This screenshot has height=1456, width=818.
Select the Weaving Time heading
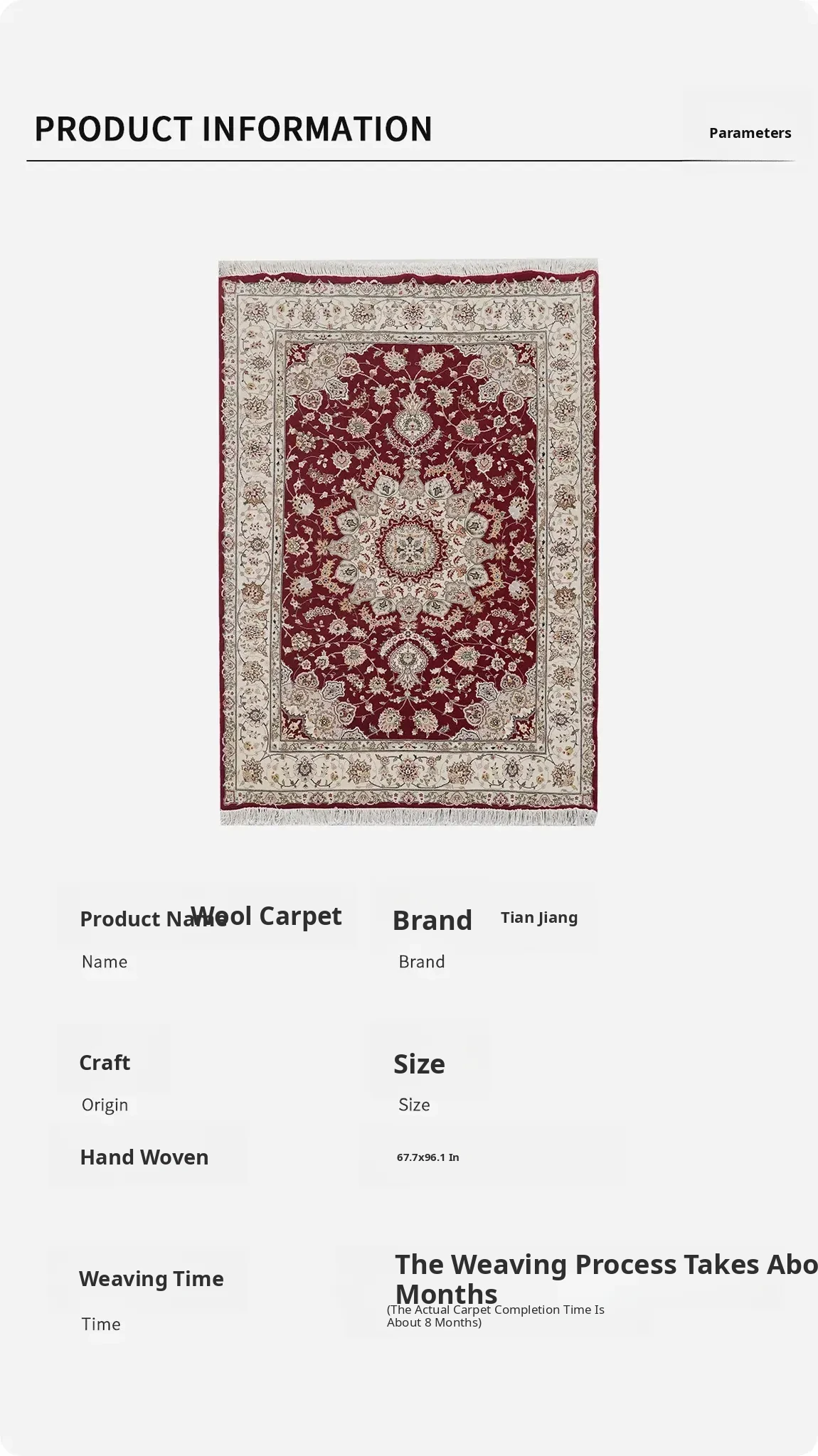pos(152,1279)
